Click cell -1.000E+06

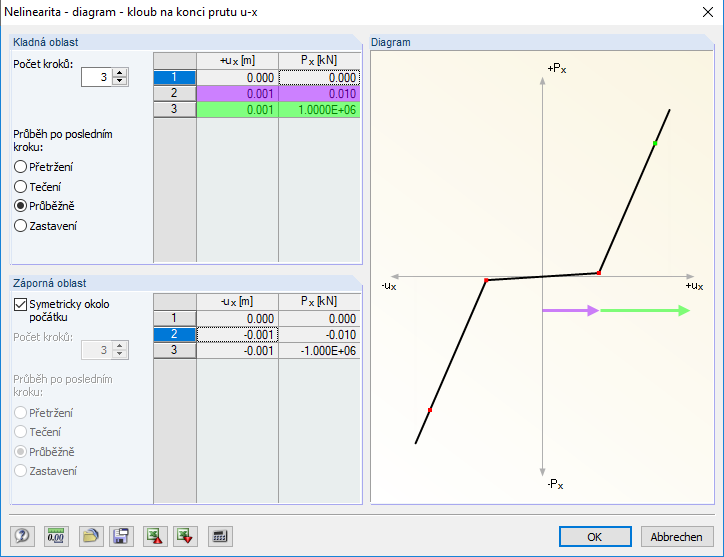click(319, 351)
